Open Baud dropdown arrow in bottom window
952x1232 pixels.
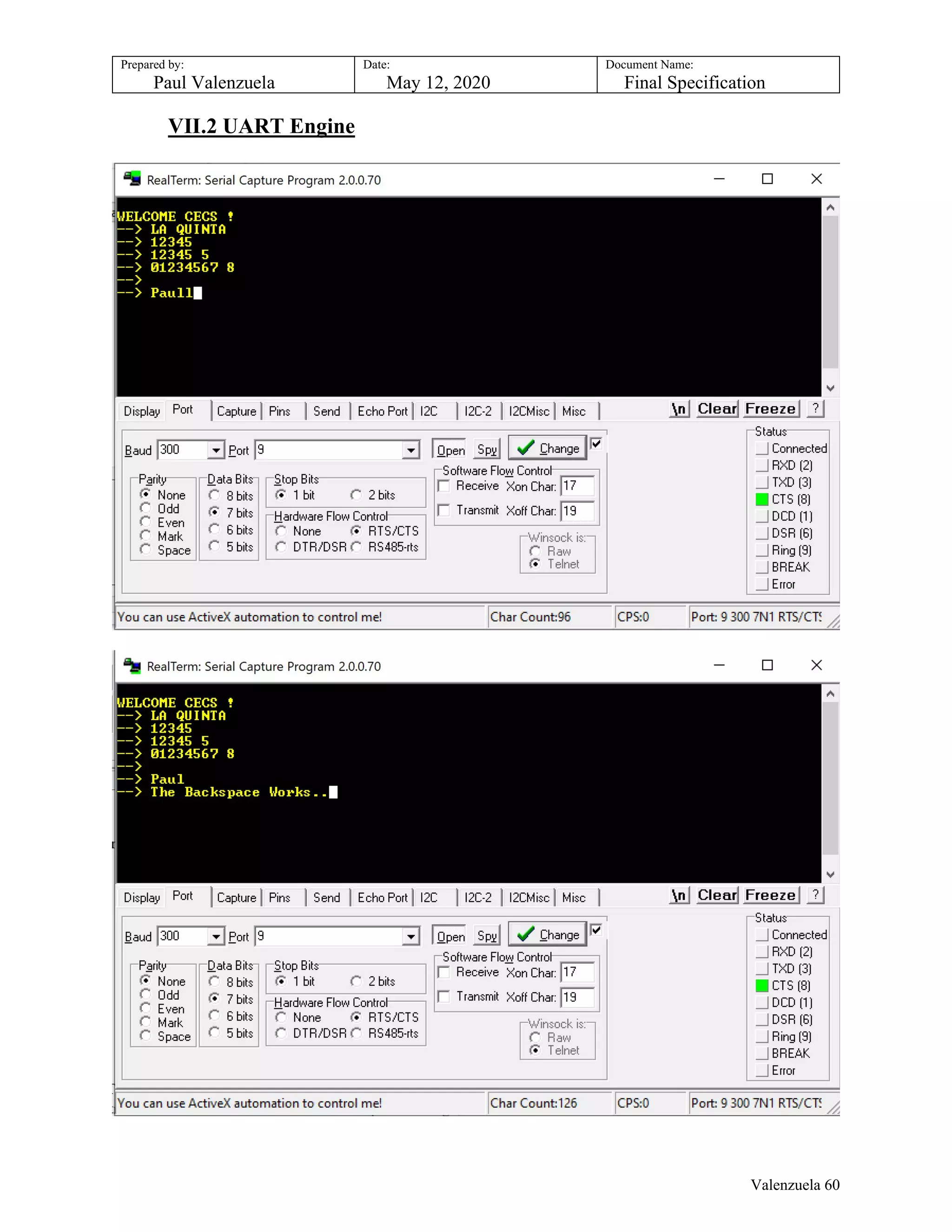(x=215, y=936)
